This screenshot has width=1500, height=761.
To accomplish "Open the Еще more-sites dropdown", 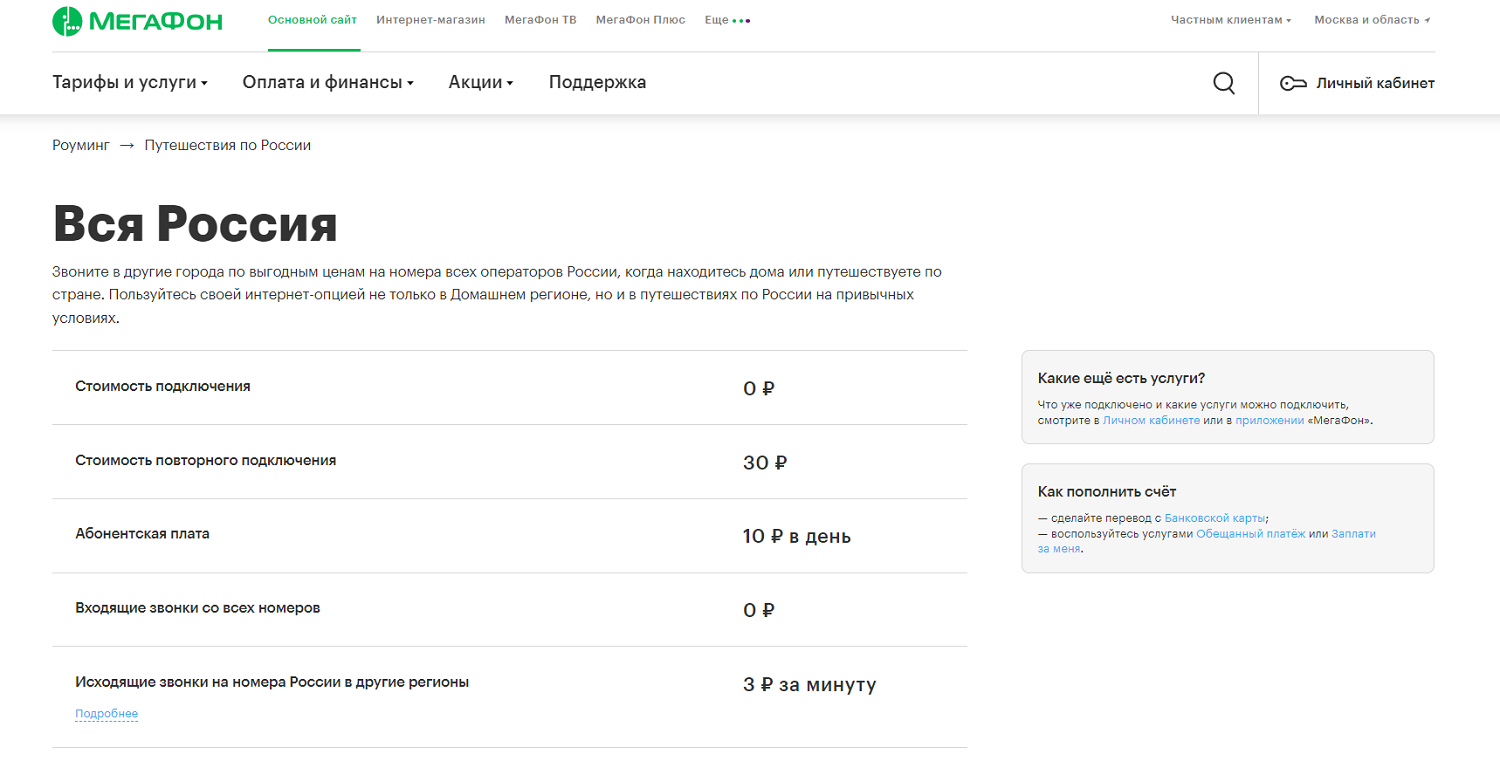I will [x=727, y=20].
